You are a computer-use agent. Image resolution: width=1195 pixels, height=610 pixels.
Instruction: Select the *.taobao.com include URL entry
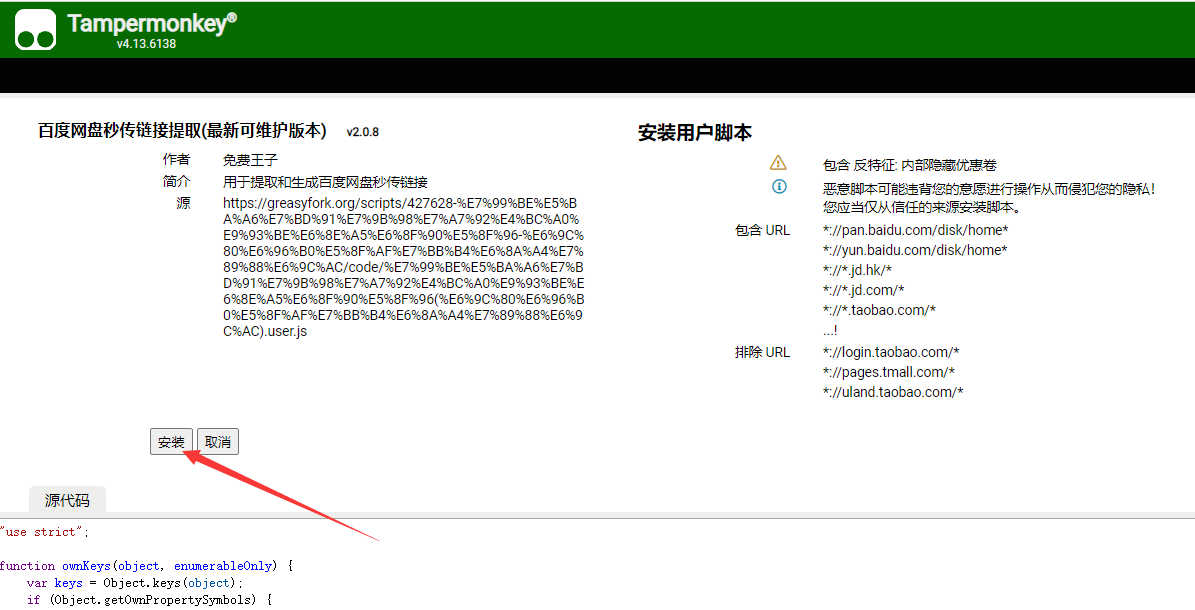click(878, 310)
